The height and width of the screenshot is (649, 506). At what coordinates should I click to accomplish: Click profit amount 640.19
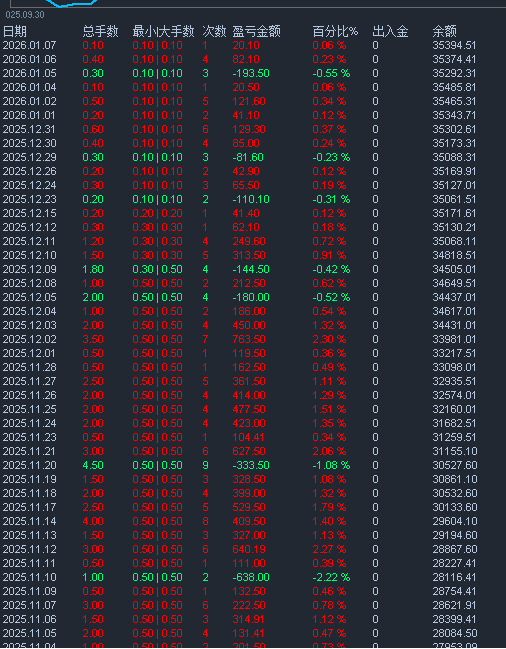[x=249, y=550]
